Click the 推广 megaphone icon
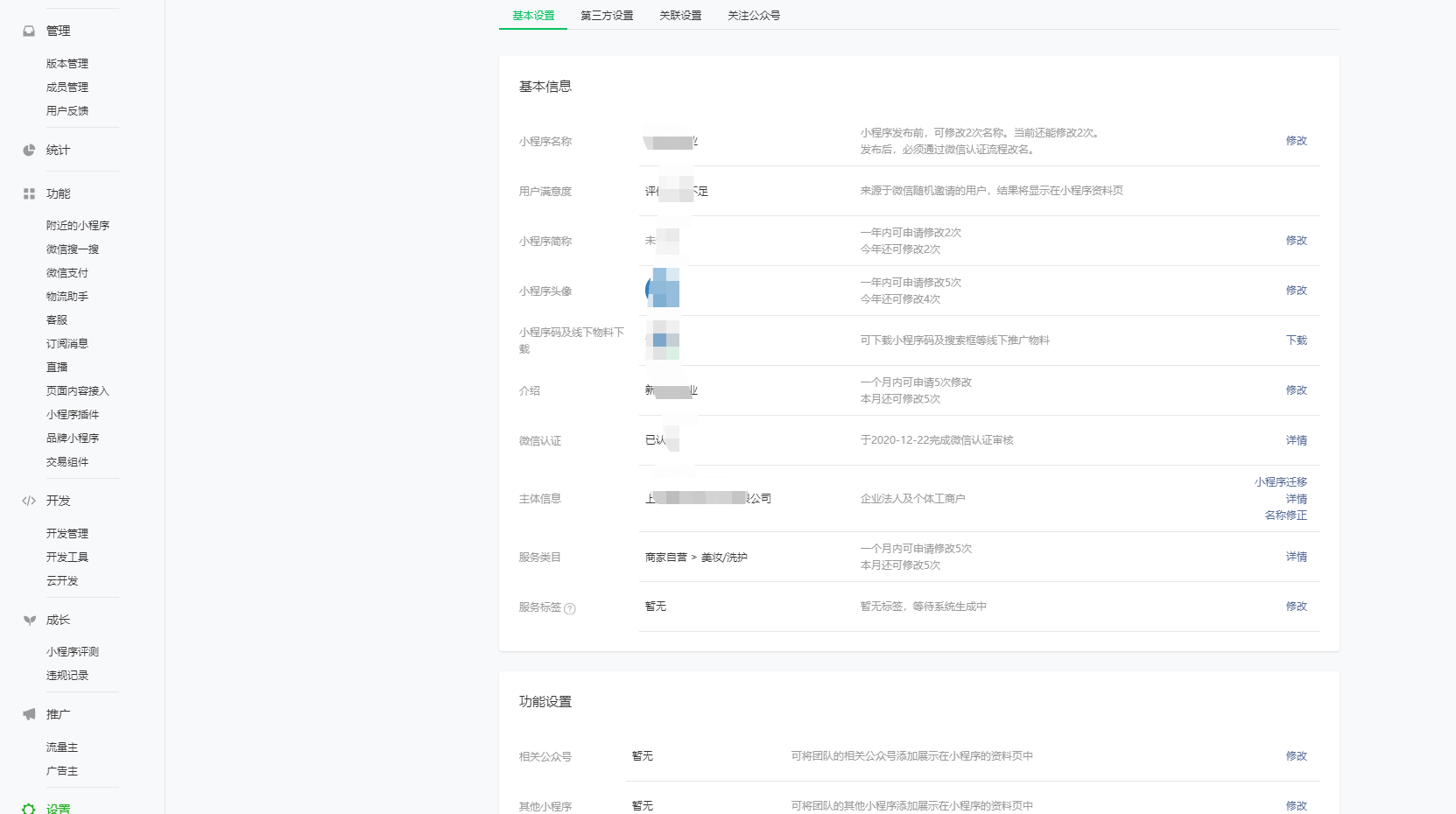Viewport: 1456px width, 814px height. [29, 715]
